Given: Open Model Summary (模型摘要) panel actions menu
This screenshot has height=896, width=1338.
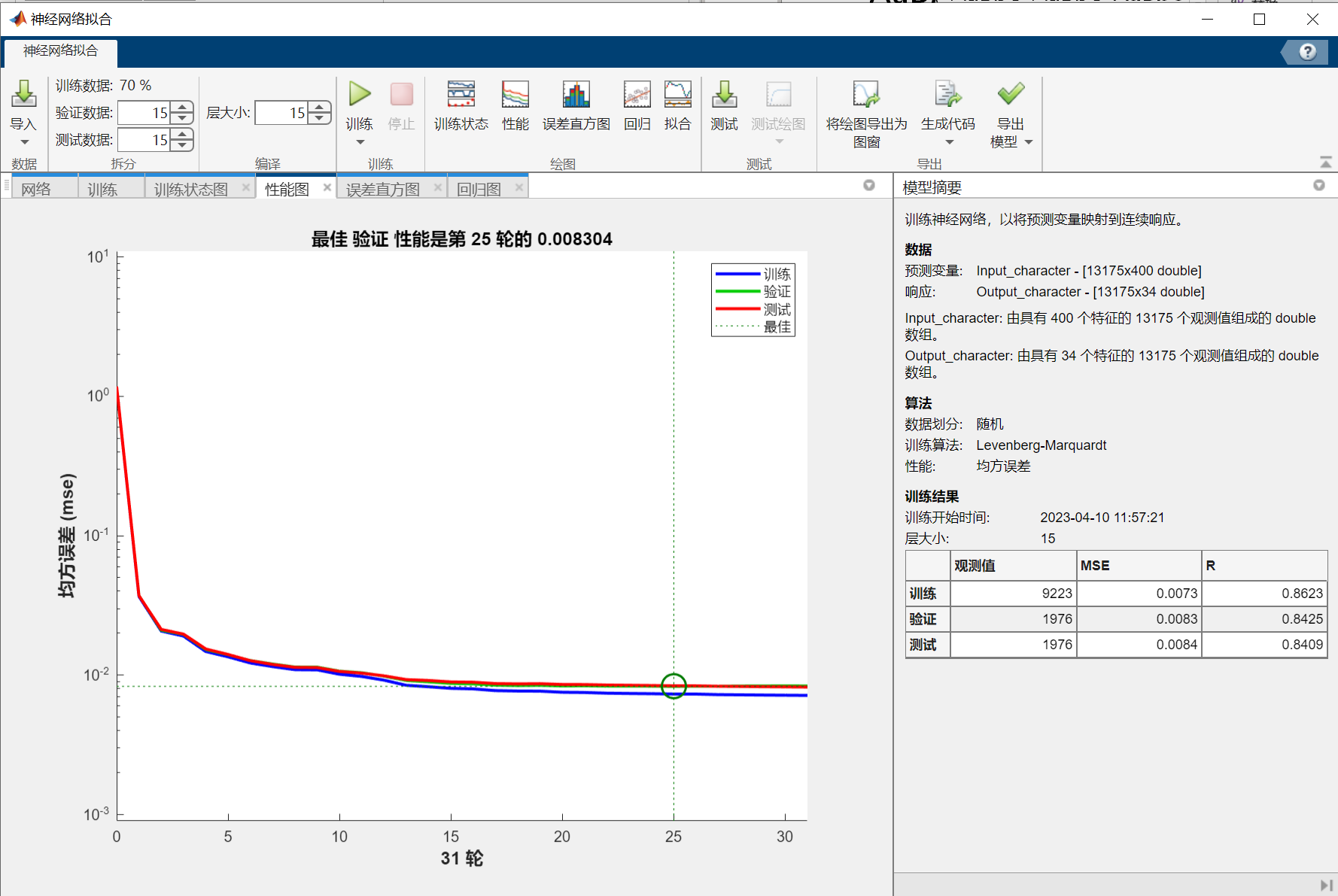Looking at the screenshot, I should tap(1319, 185).
